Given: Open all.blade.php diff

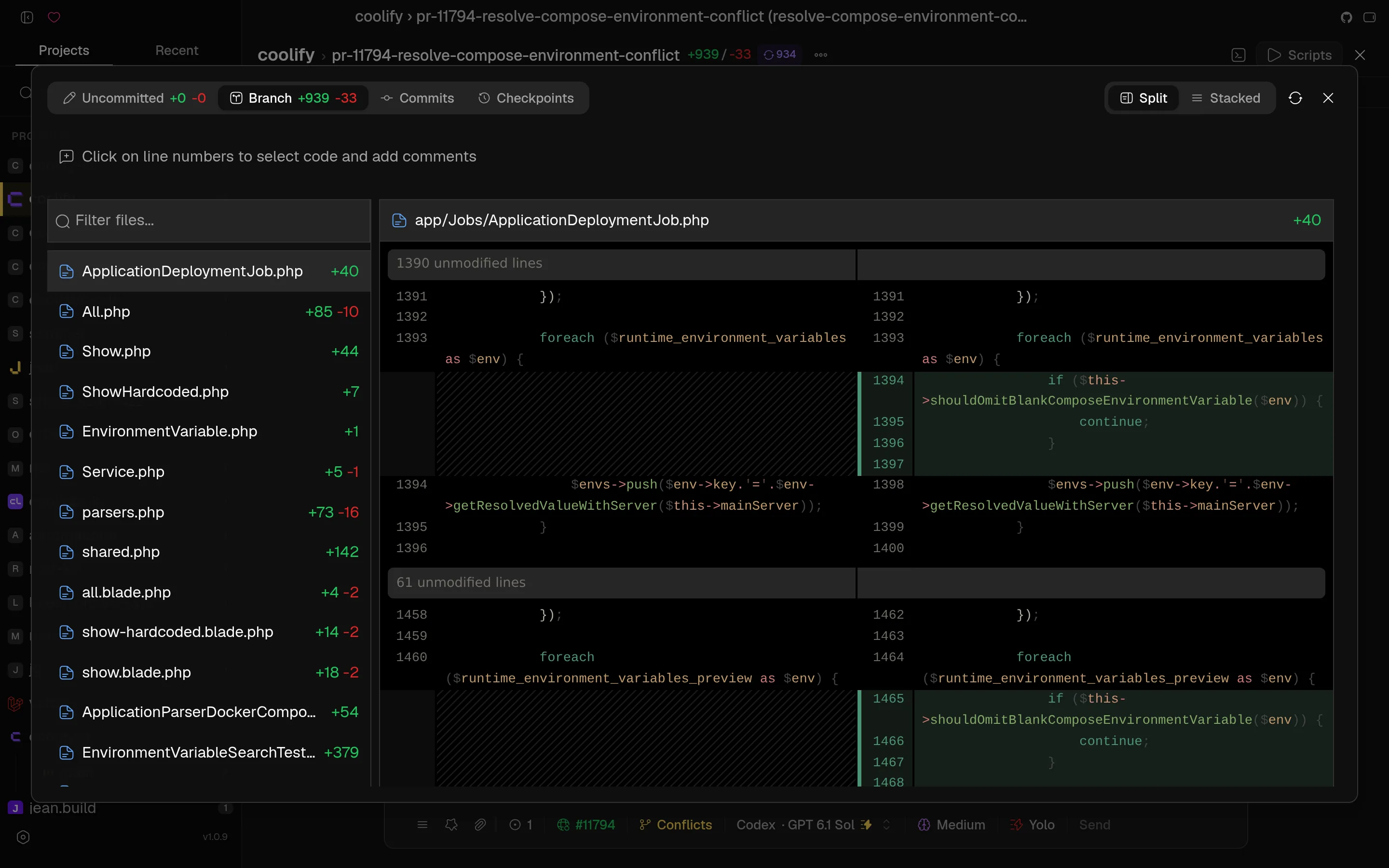Looking at the screenshot, I should 209,592.
